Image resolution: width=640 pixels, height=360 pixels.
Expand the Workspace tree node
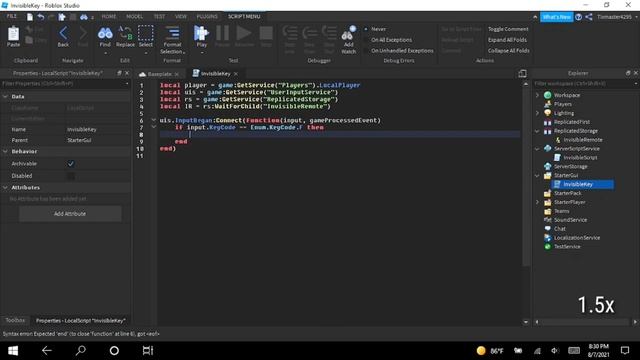537,95
